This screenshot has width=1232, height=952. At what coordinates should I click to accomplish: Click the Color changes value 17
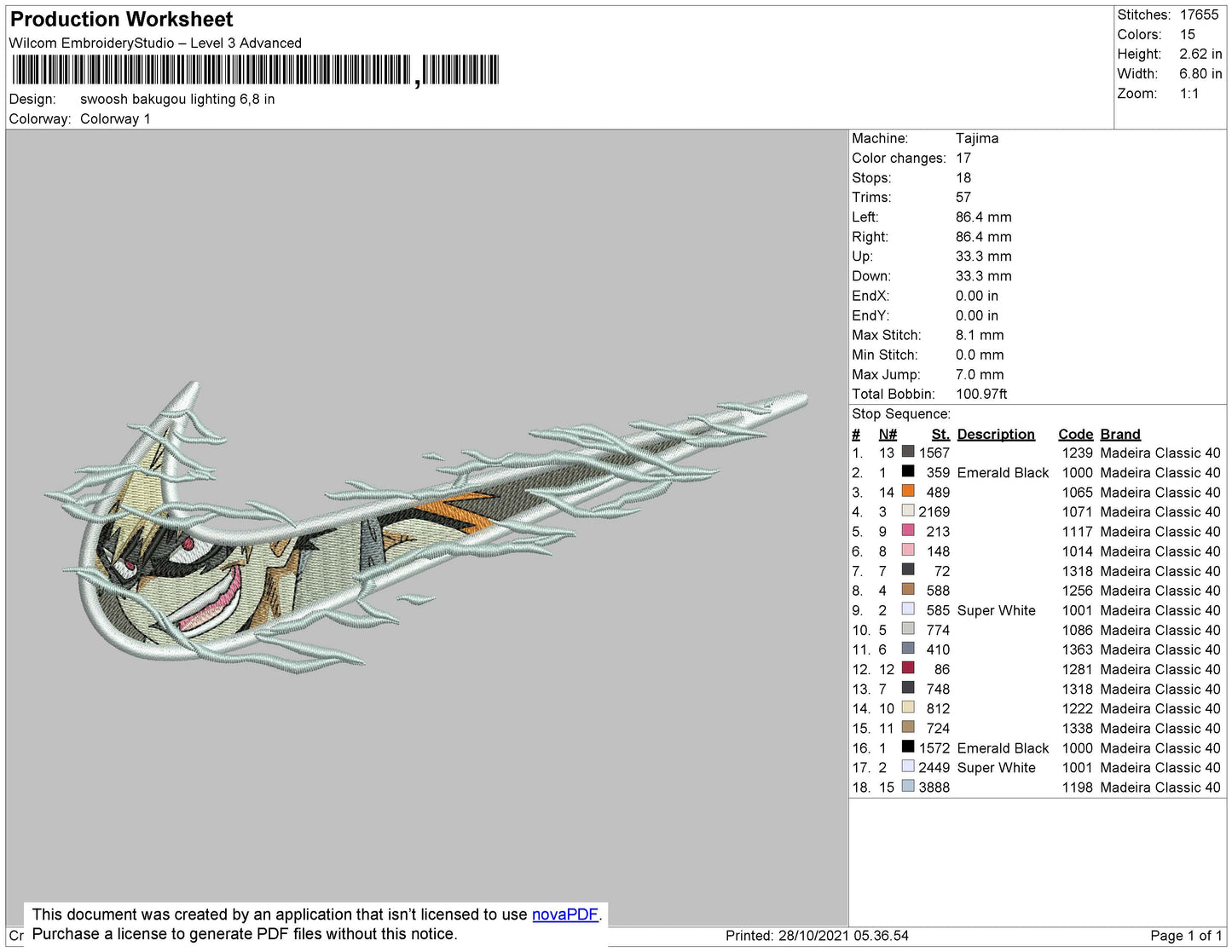point(963,158)
